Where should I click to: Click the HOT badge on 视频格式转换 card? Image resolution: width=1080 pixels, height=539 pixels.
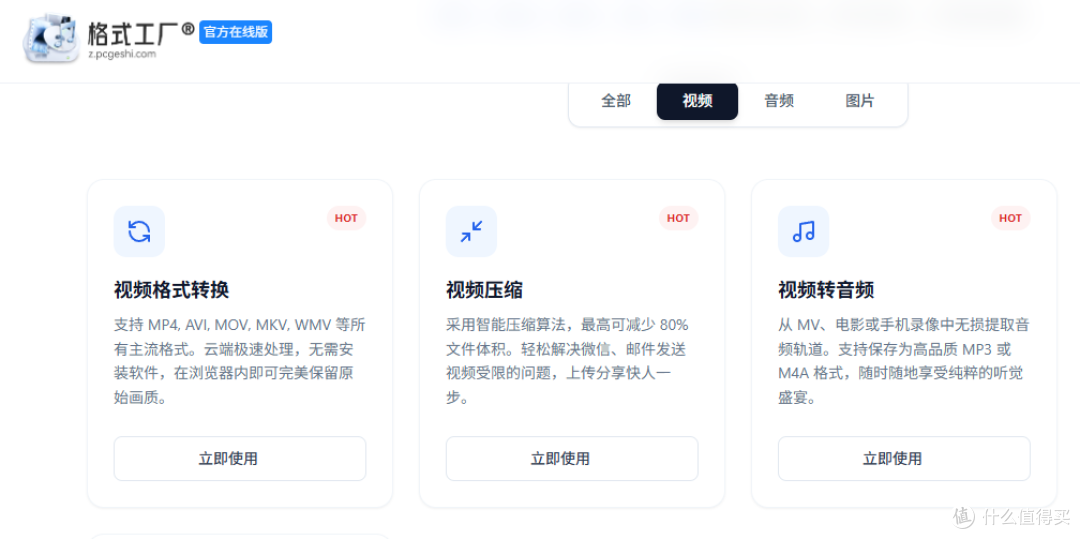(x=346, y=218)
